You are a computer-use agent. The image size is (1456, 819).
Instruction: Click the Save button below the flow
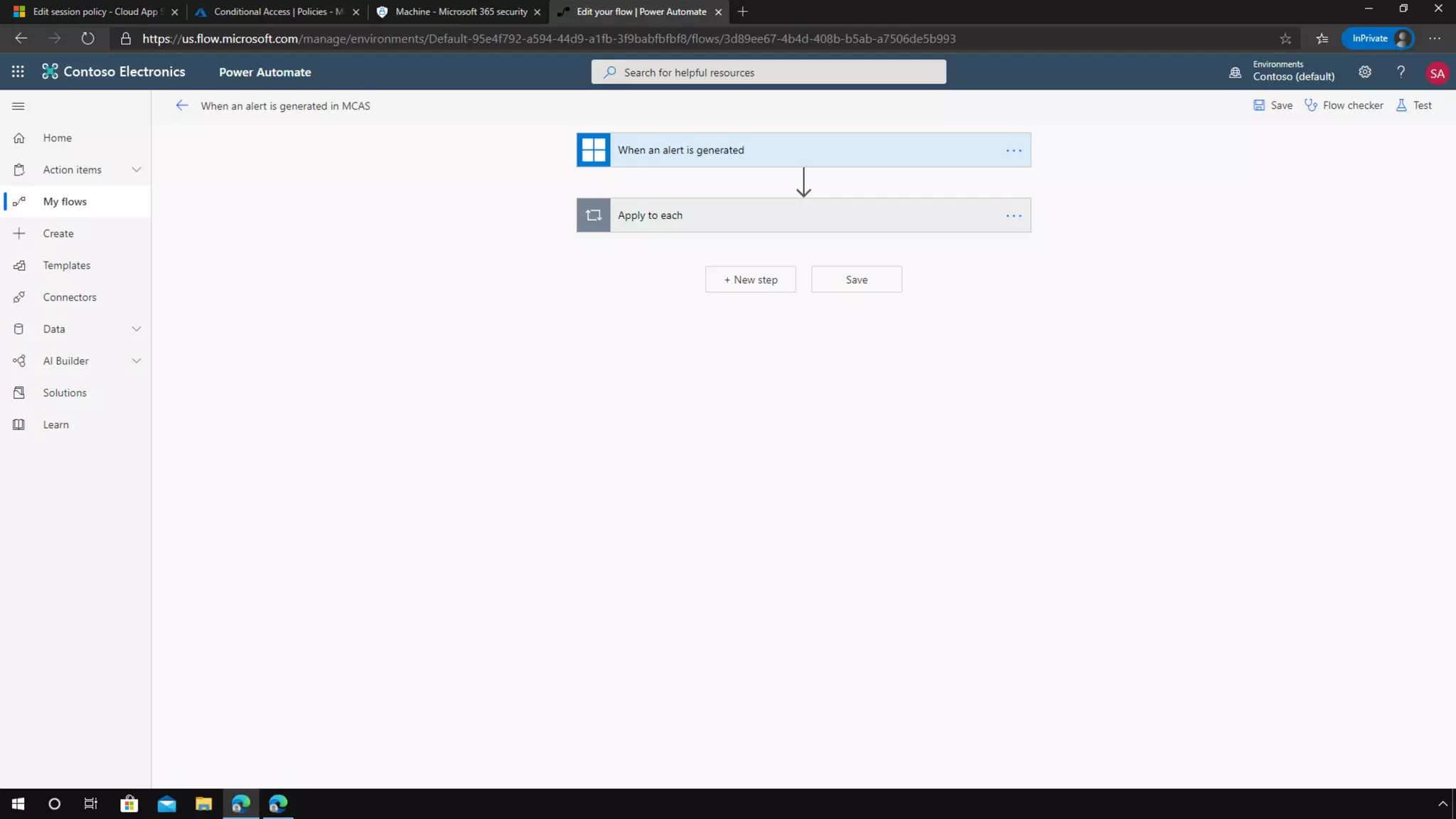857,279
